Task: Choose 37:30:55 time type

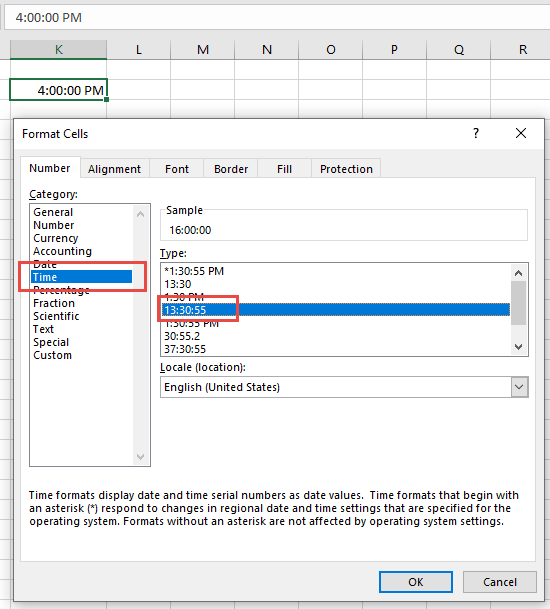Action: (185, 349)
